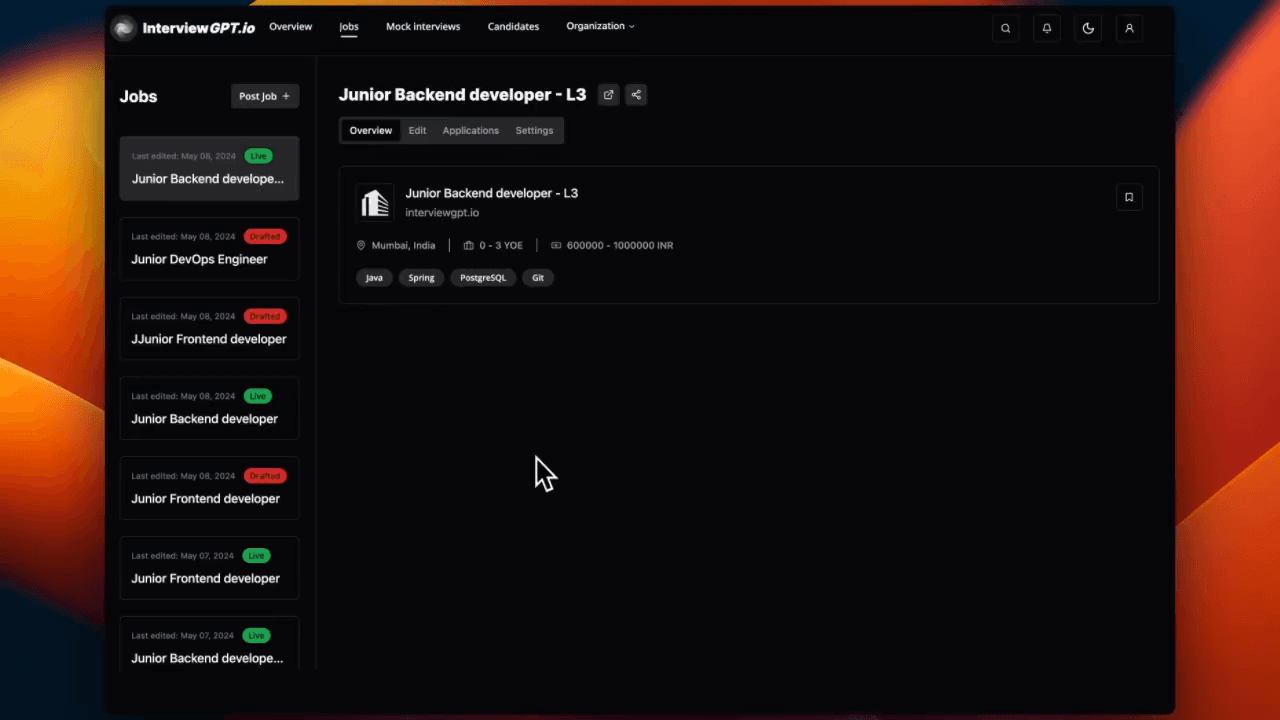Select Mock interviews in the navigation
The height and width of the screenshot is (720, 1280).
[x=422, y=26]
